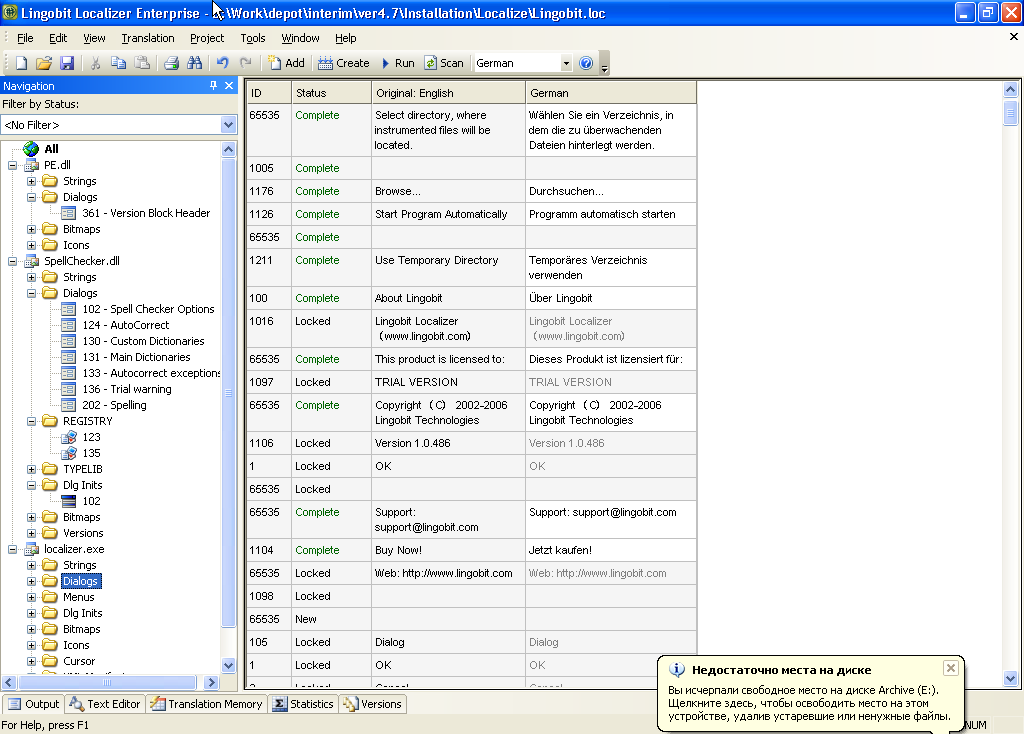Switch to the Output tab
This screenshot has height=734, width=1024.
click(x=34, y=704)
